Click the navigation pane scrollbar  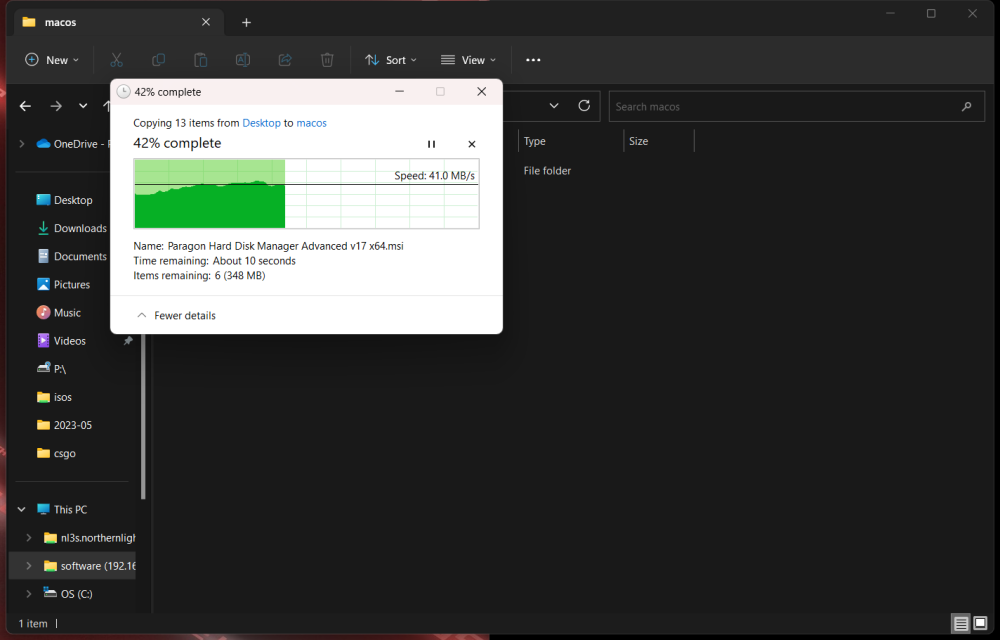143,414
